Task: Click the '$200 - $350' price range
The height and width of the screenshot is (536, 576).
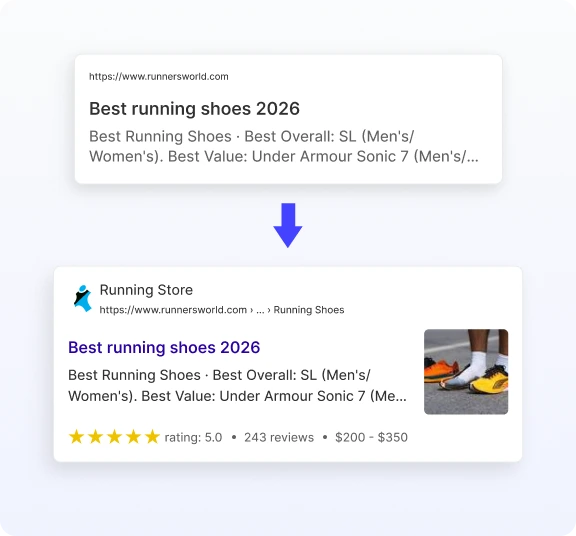Action: click(371, 438)
